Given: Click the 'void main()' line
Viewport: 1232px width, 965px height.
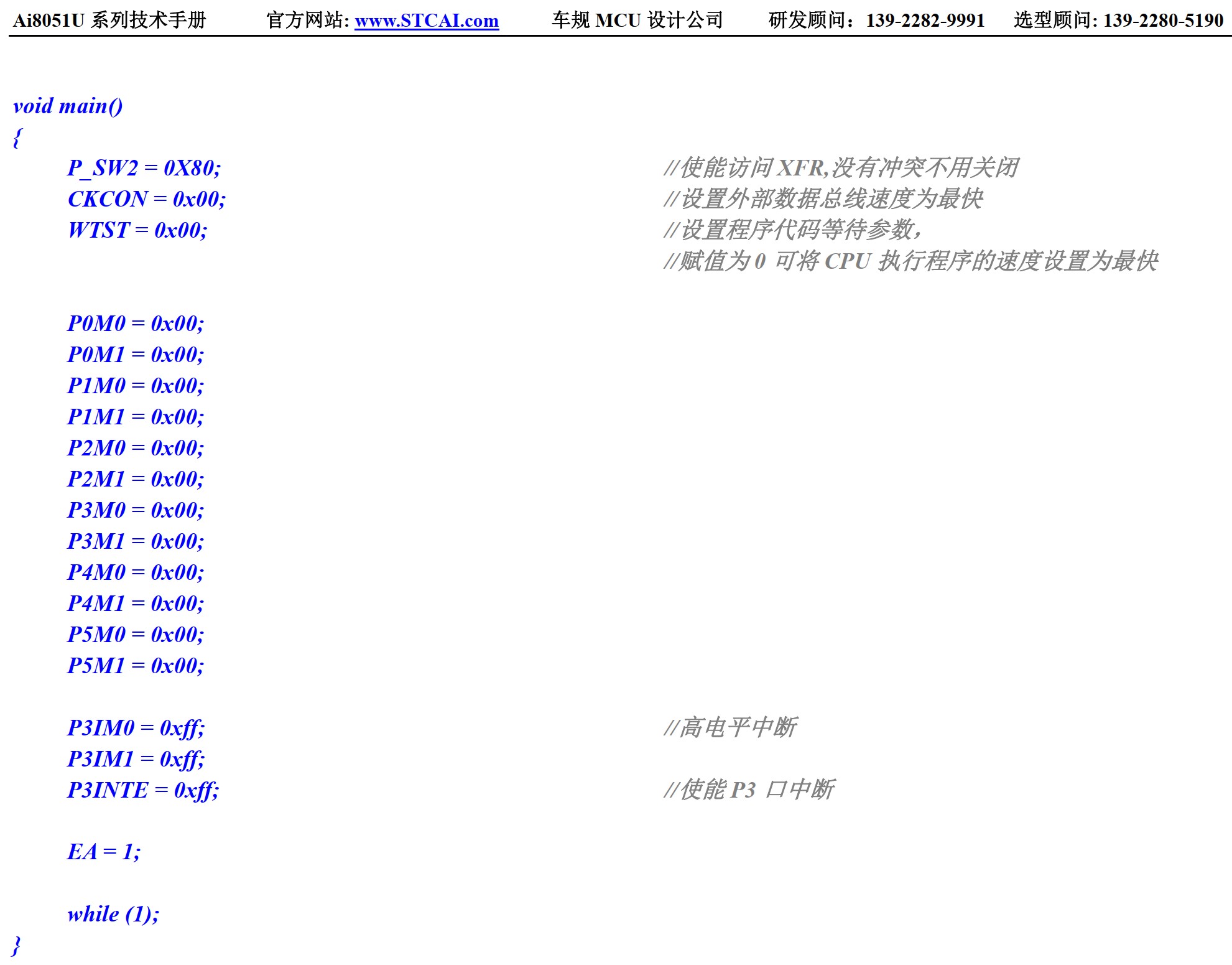Looking at the screenshot, I should point(68,106).
